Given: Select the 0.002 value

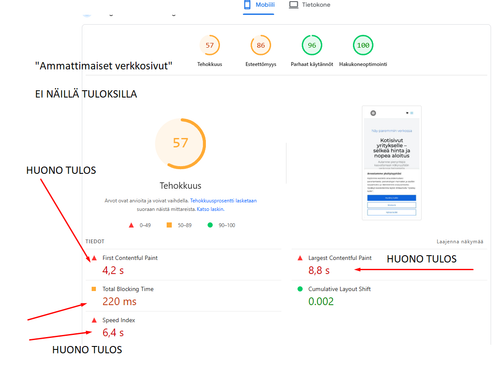Looking at the screenshot, I should (321, 301).
